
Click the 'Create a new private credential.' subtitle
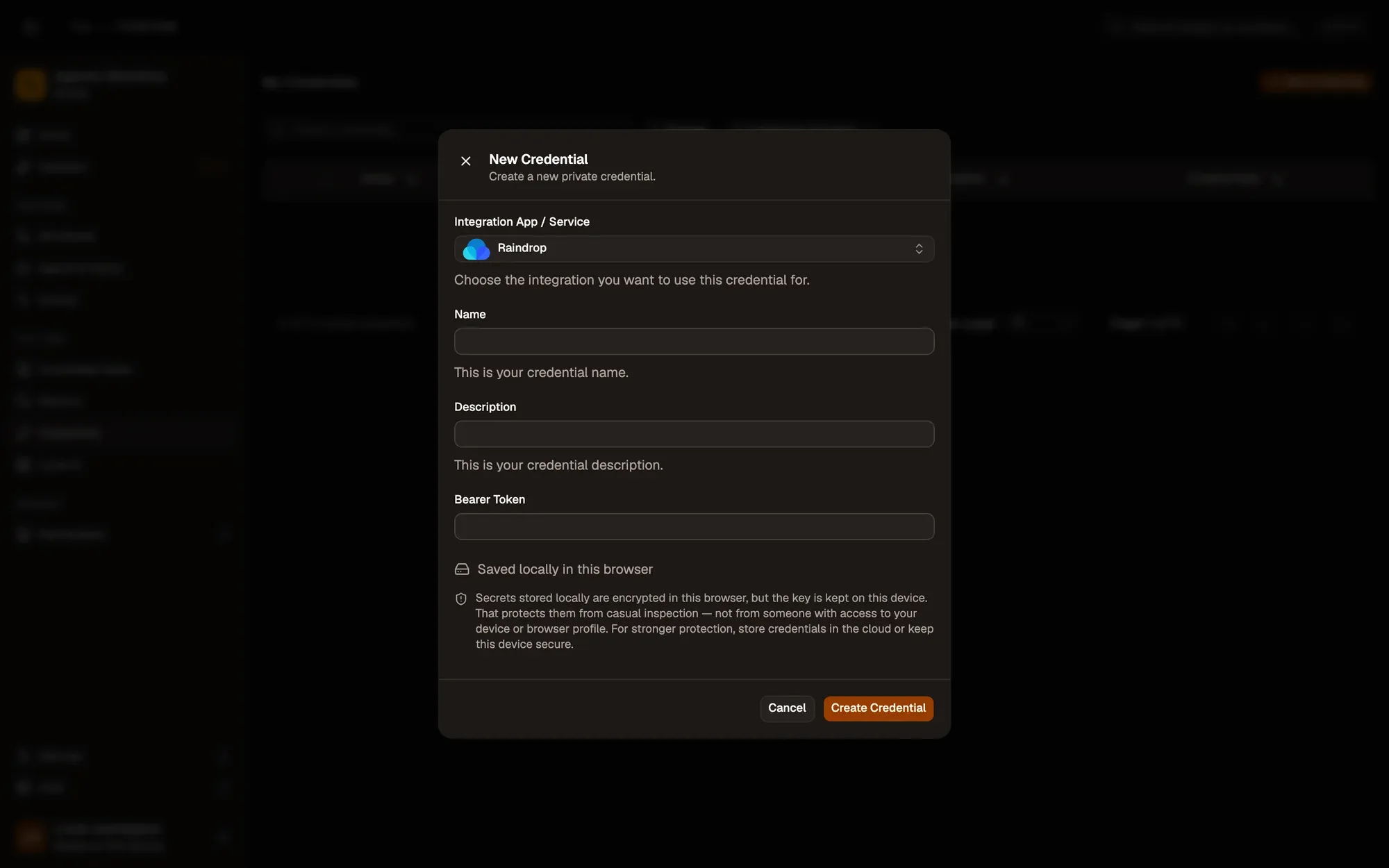point(572,176)
